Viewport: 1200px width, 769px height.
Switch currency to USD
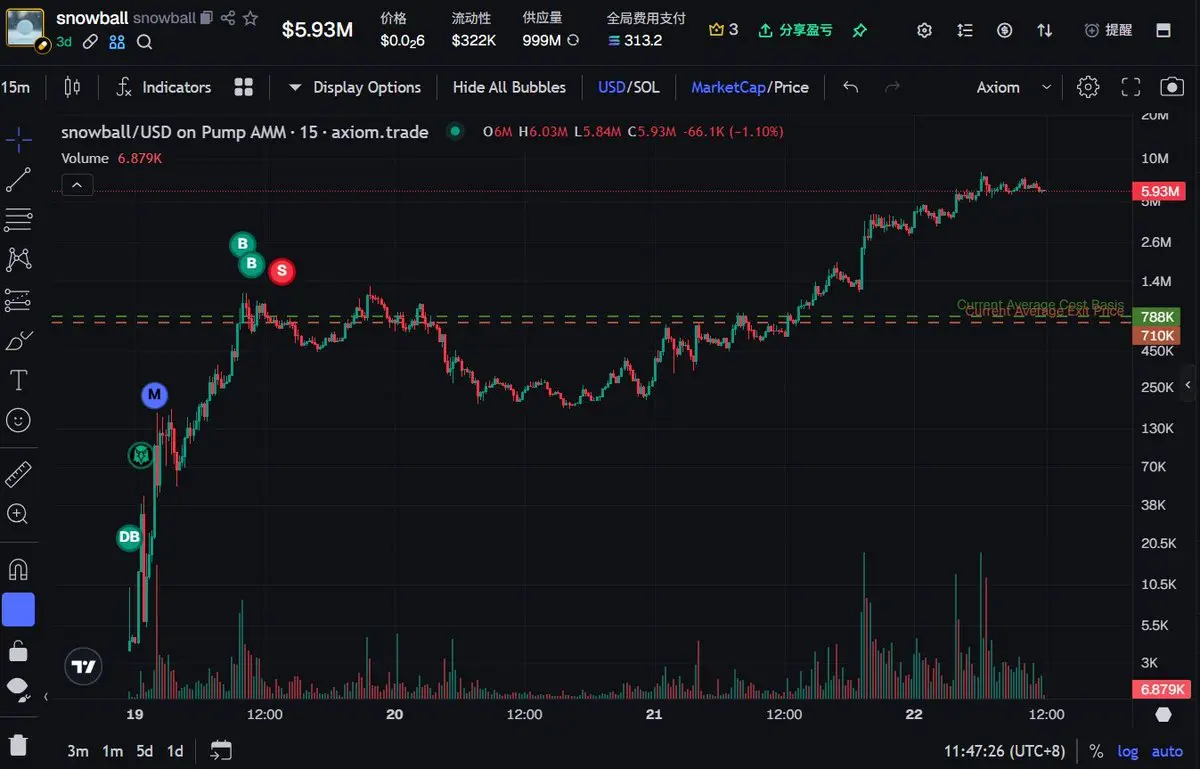pos(611,87)
